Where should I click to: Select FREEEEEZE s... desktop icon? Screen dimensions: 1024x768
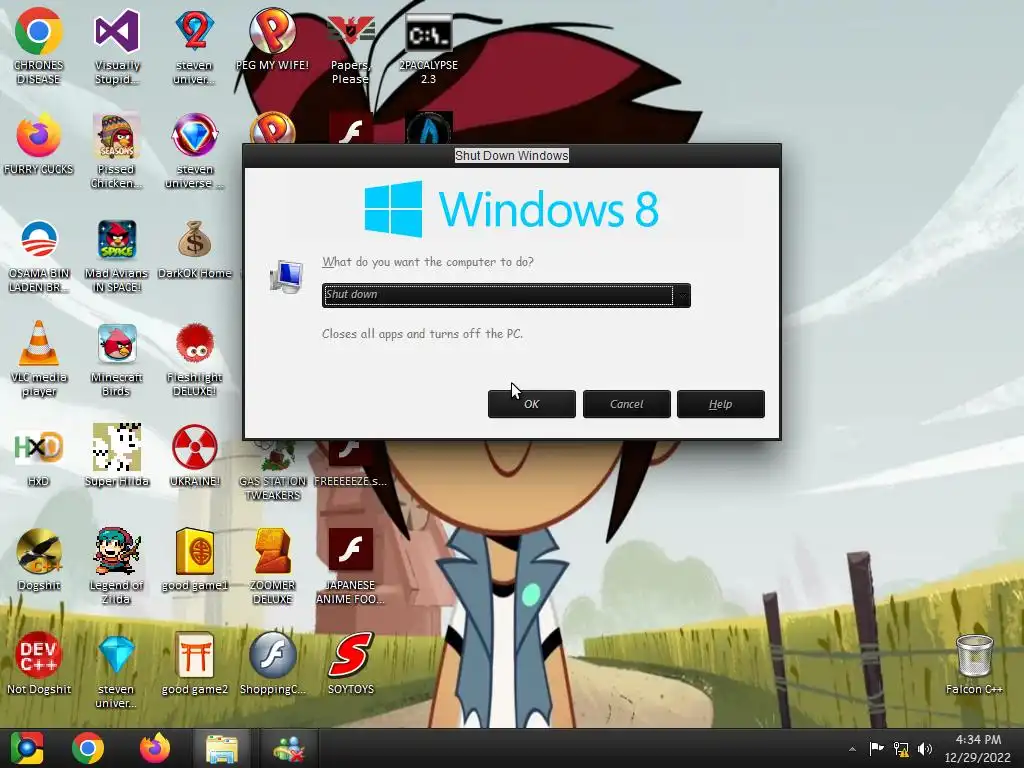pos(351,465)
